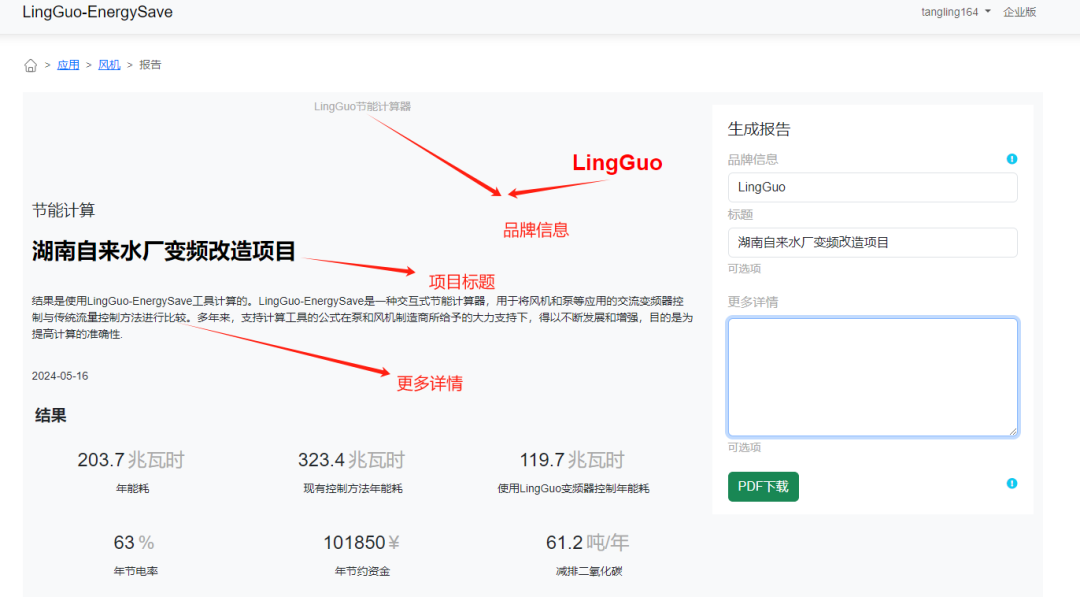Click the 101850 ¥ savings value
1080x597 pixels.
362,543
